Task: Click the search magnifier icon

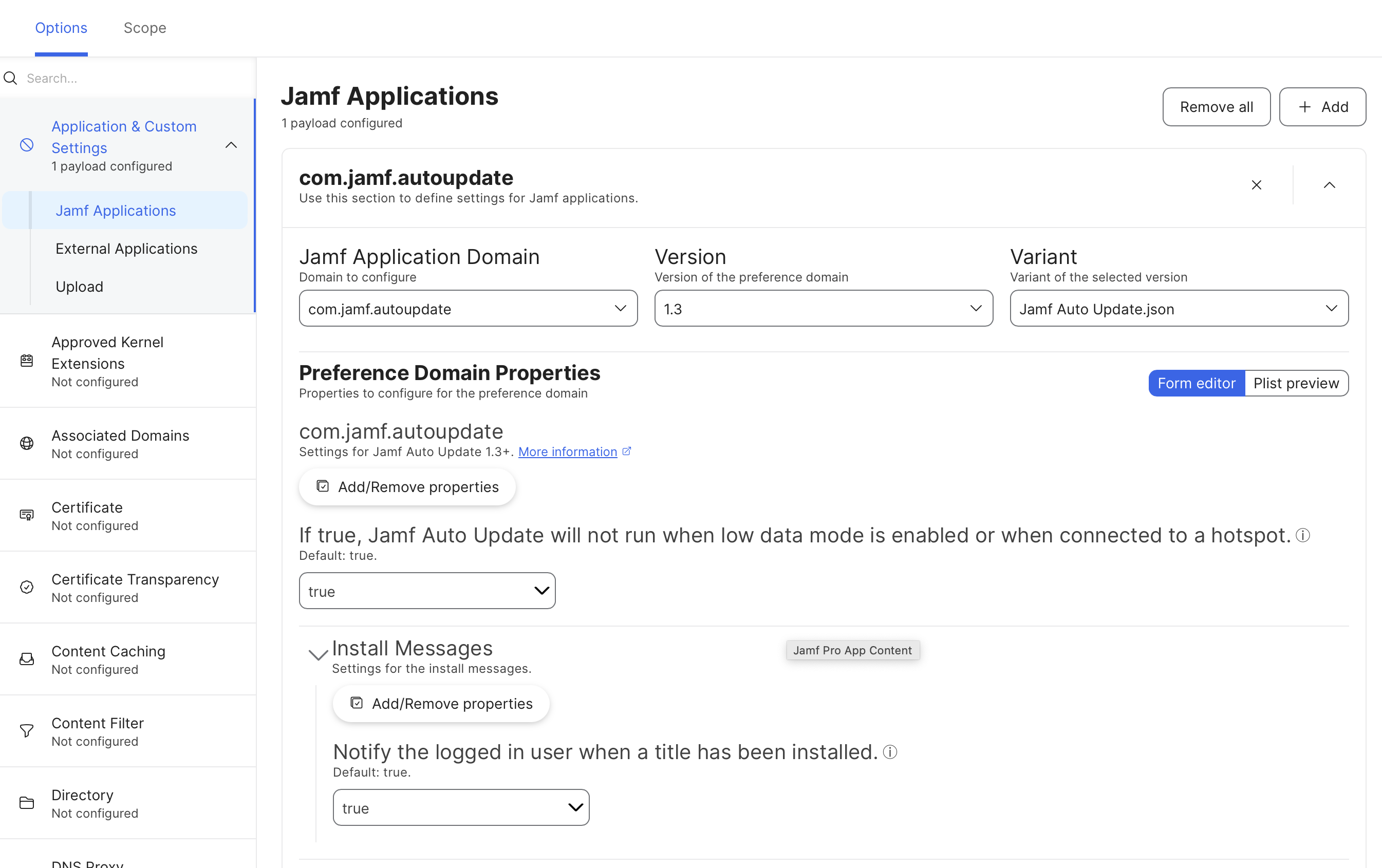Action: click(10, 78)
